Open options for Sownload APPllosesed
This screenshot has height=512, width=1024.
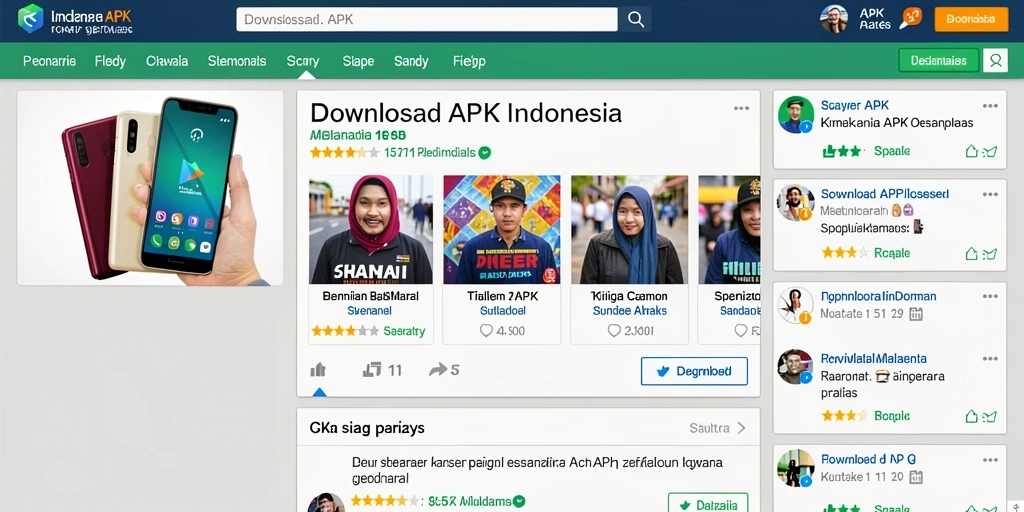click(990, 194)
